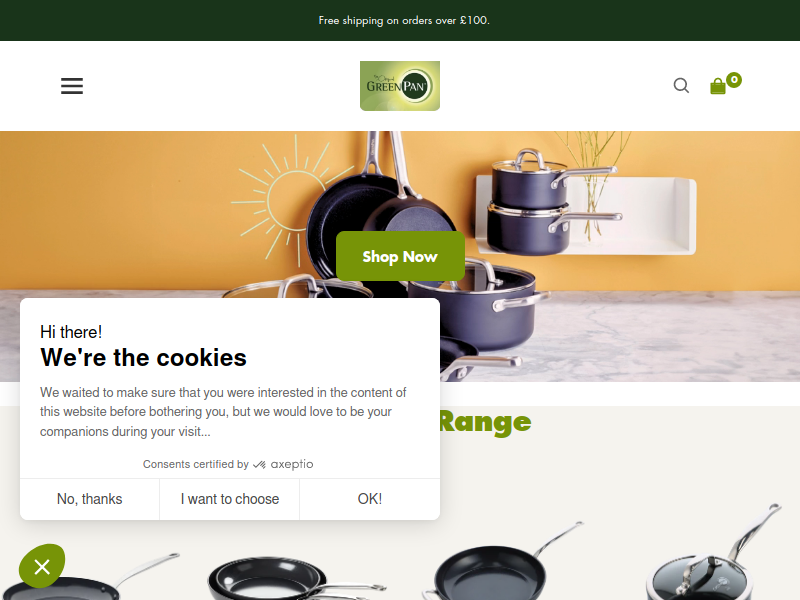
Task: Click the Shop Now button
Action: (400, 256)
